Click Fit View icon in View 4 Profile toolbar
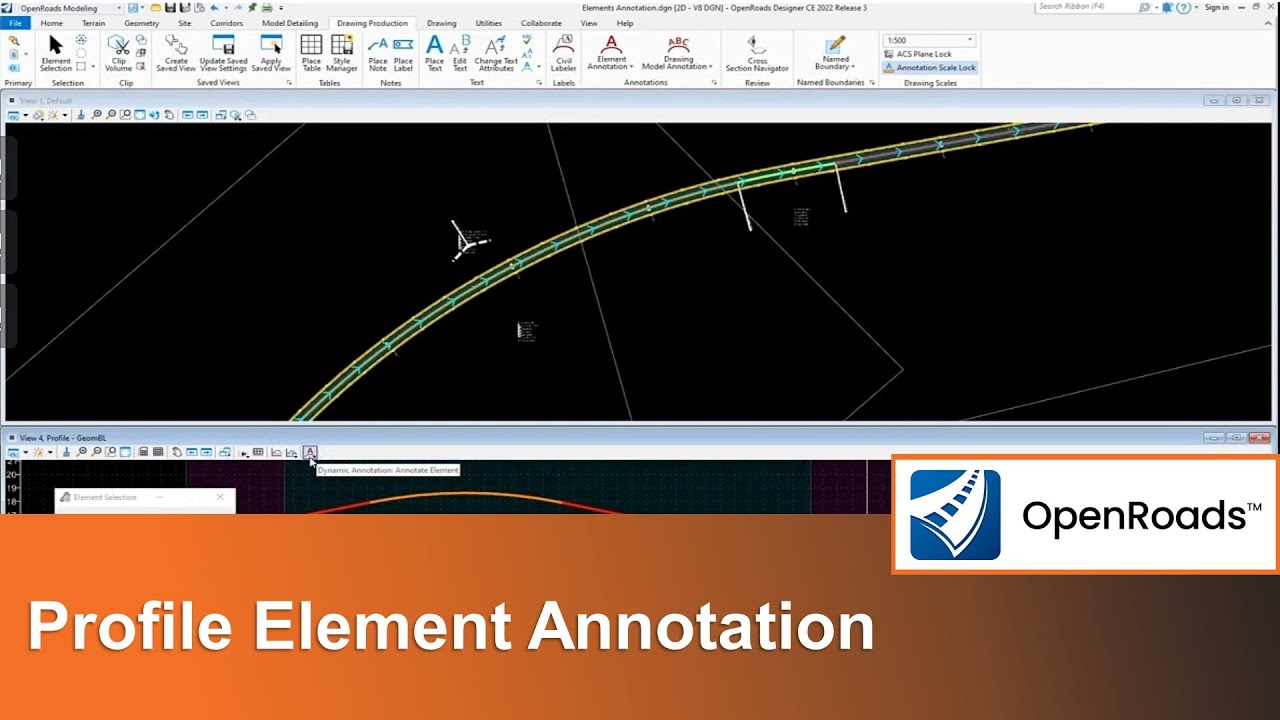This screenshot has width=1280, height=720. pyautogui.click(x=126, y=452)
